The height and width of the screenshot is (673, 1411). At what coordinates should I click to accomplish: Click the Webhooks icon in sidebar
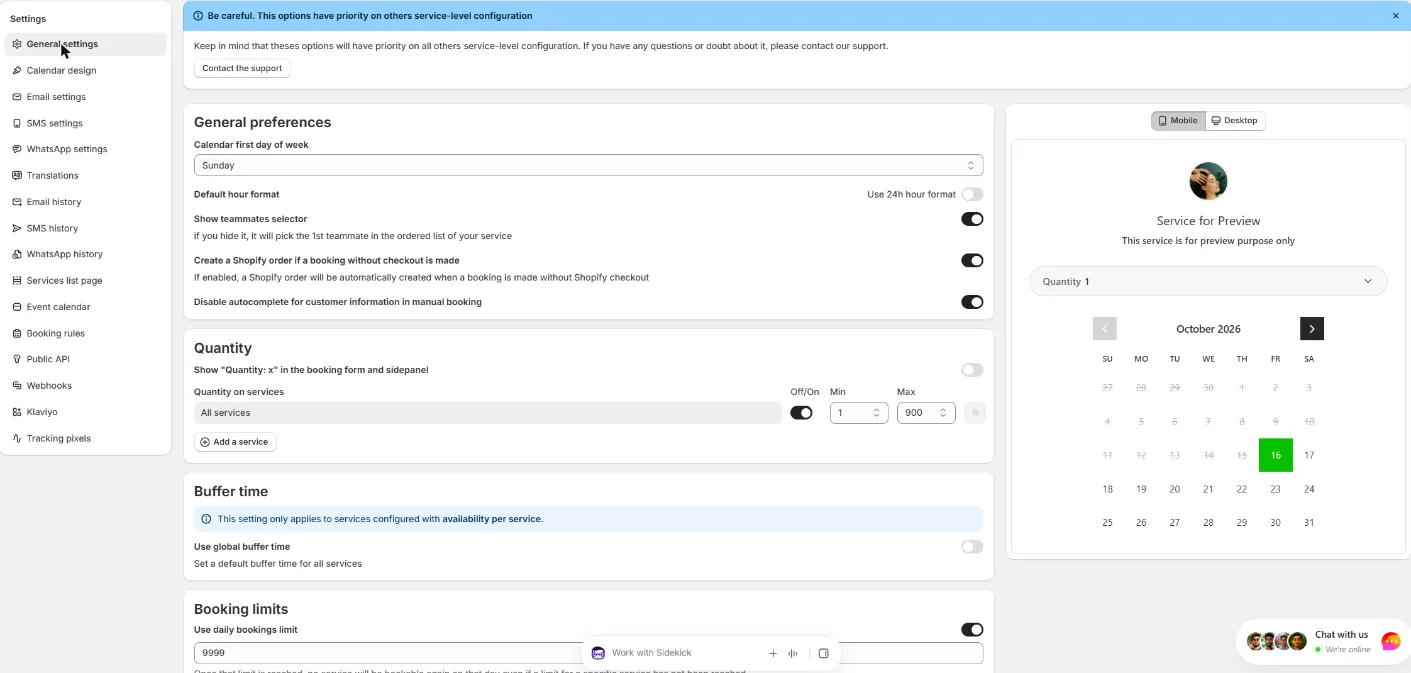click(x=17, y=386)
